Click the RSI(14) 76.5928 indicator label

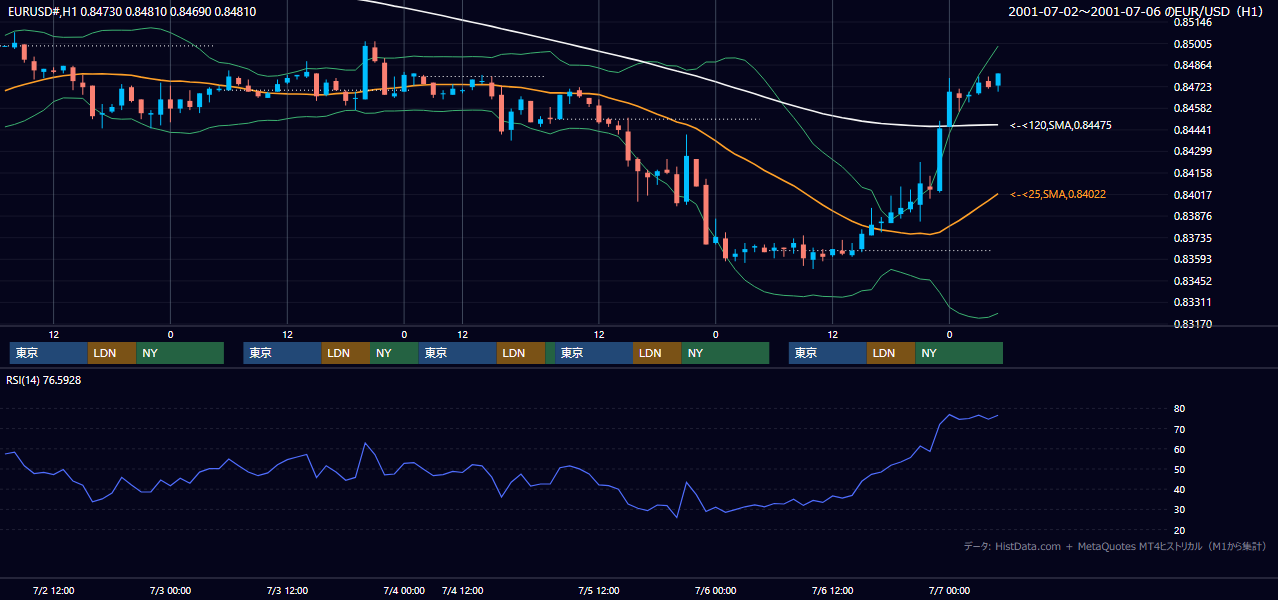click(44, 380)
